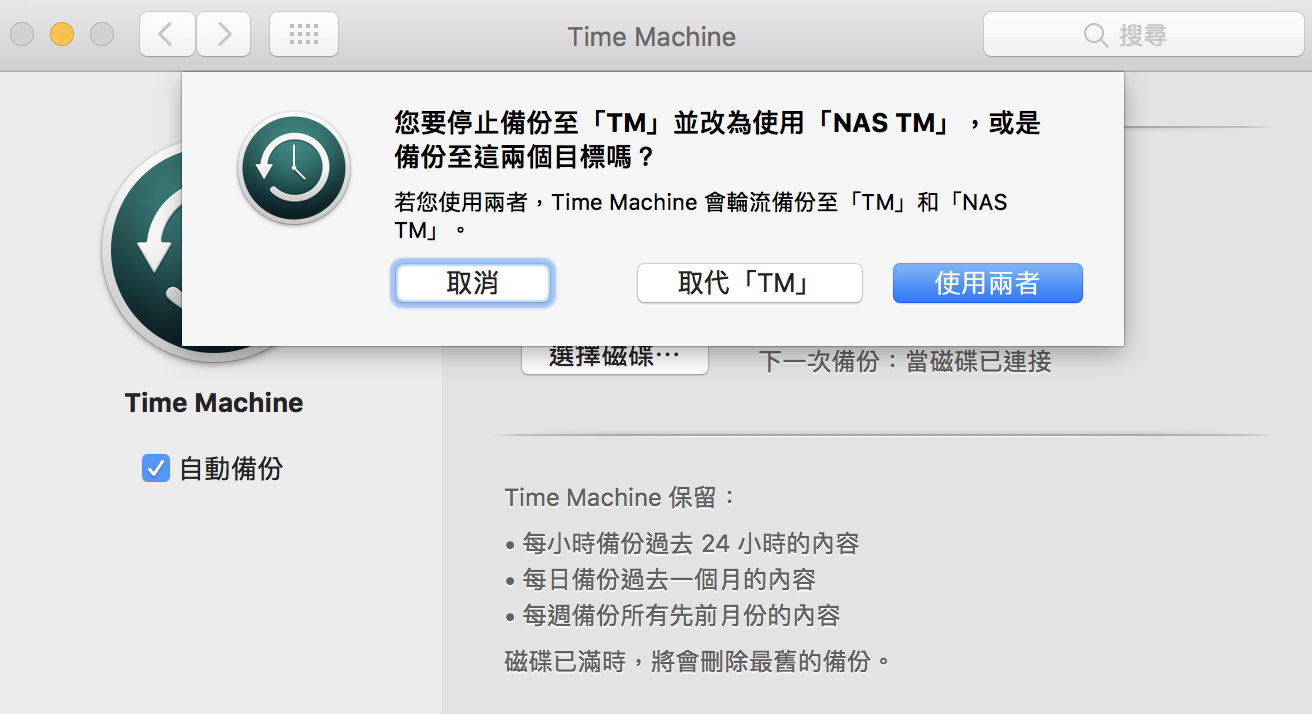This screenshot has height=714, width=1312.
Task: Click the 下一次備份 status text
Action: 904,361
